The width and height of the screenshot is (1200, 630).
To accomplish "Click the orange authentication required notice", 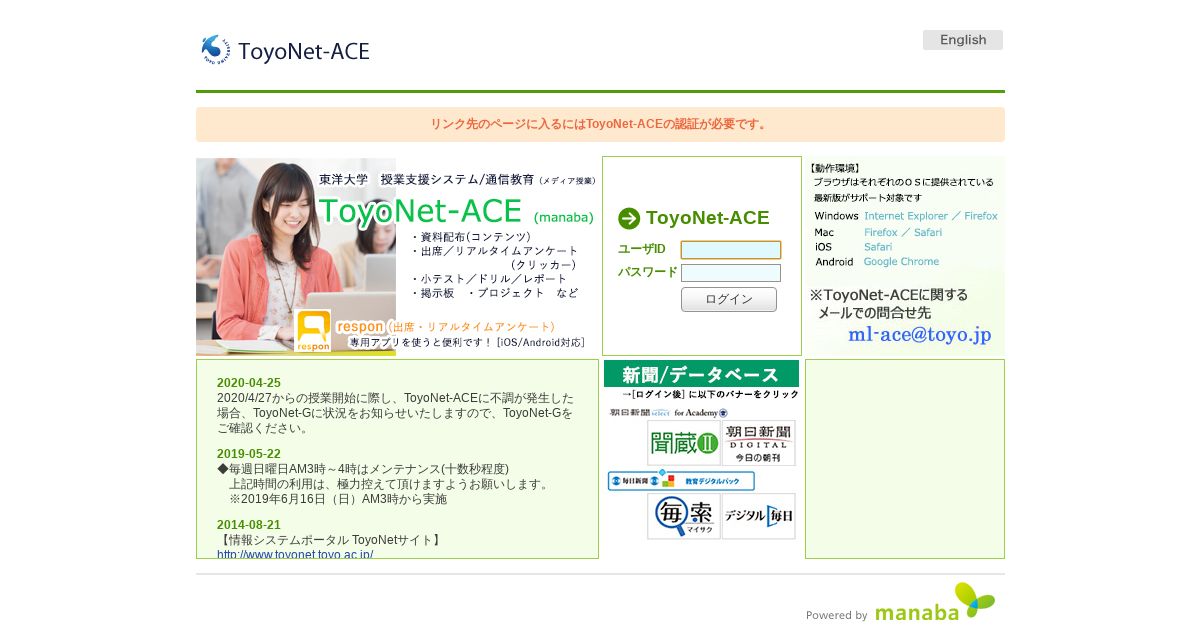I will pyautogui.click(x=600, y=124).
